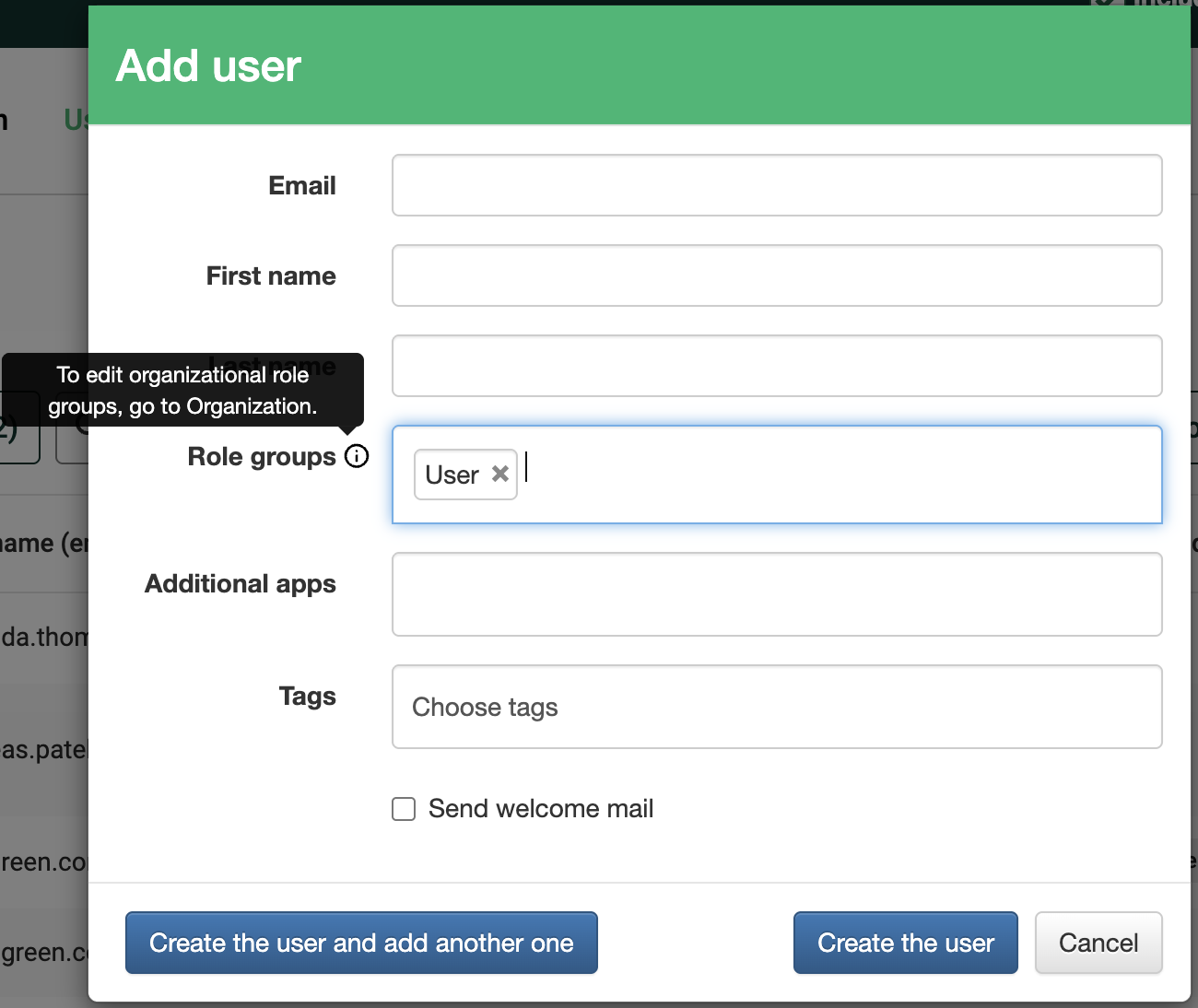Click the First name label

pyautogui.click(x=271, y=275)
